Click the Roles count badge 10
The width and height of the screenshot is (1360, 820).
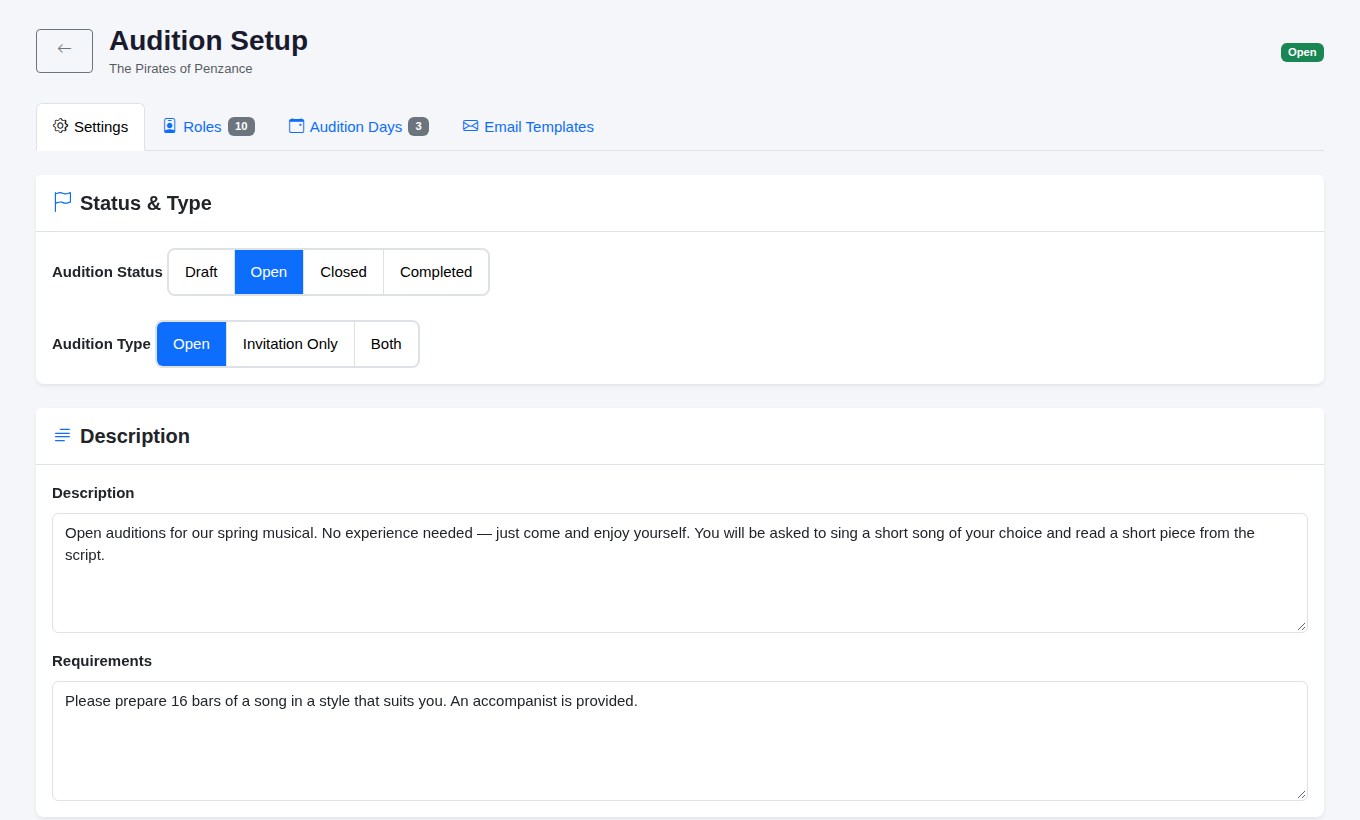tap(241, 126)
